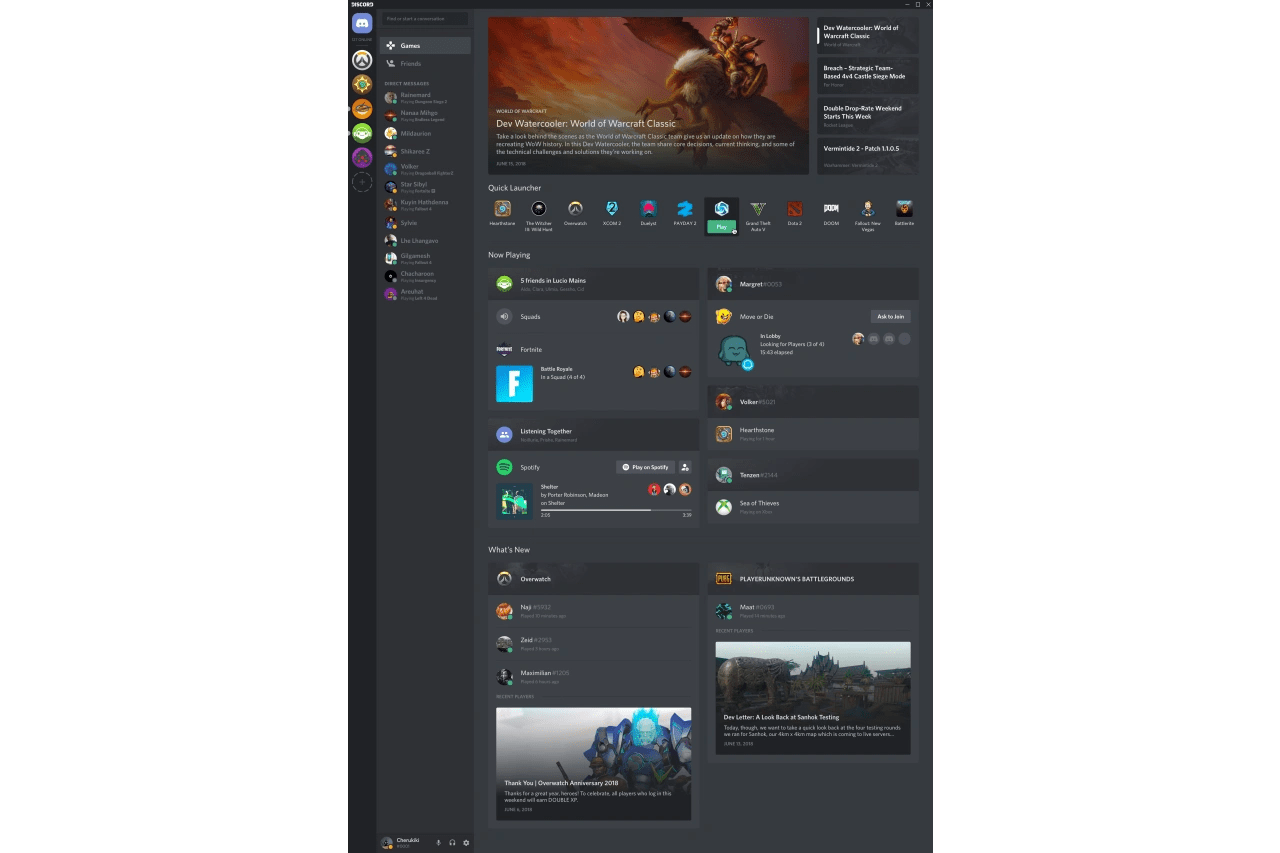
Task: Click the Xbox icon beside Sea of Thieves
Action: pos(723,508)
